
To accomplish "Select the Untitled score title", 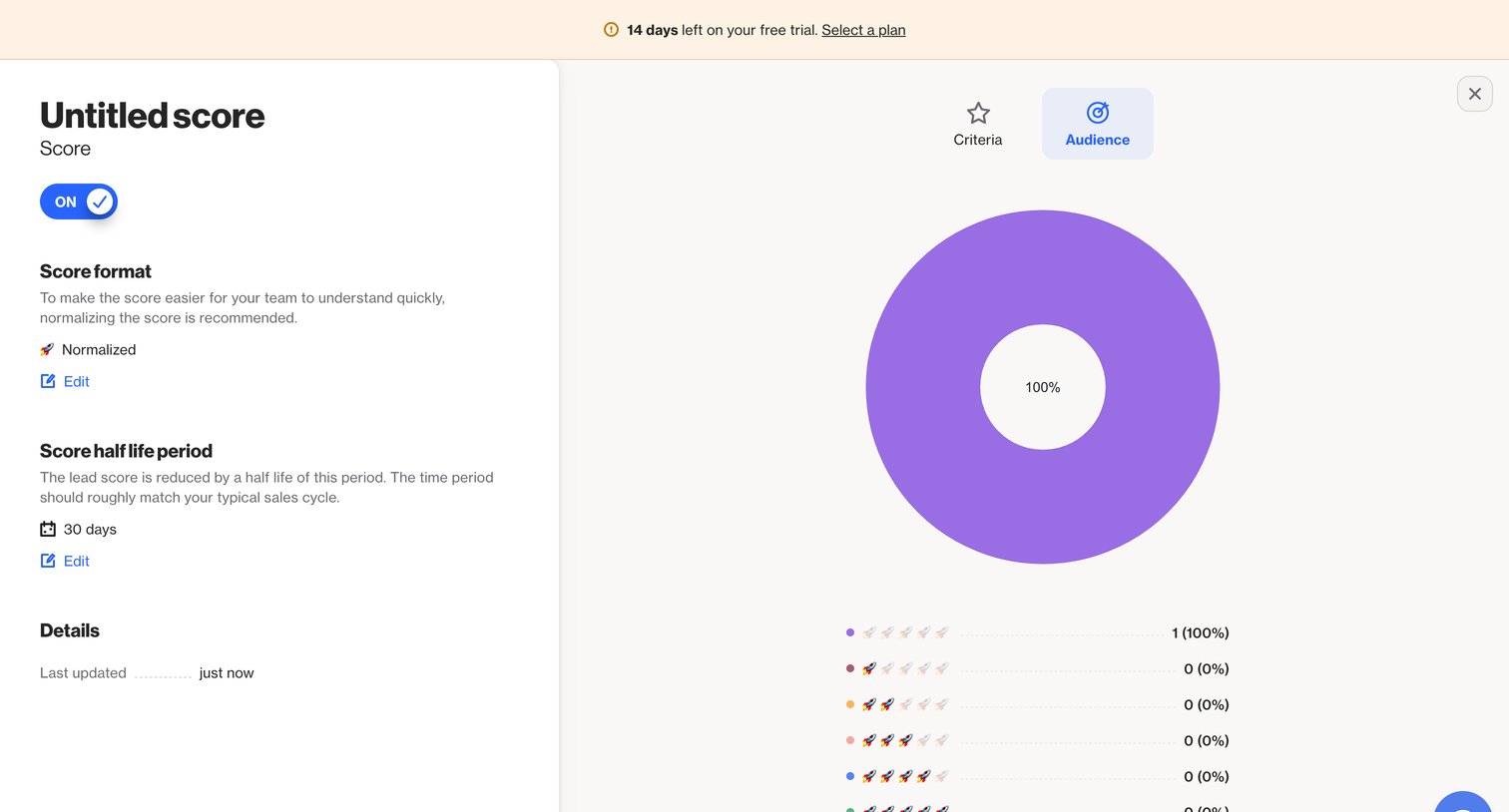I will point(152,116).
